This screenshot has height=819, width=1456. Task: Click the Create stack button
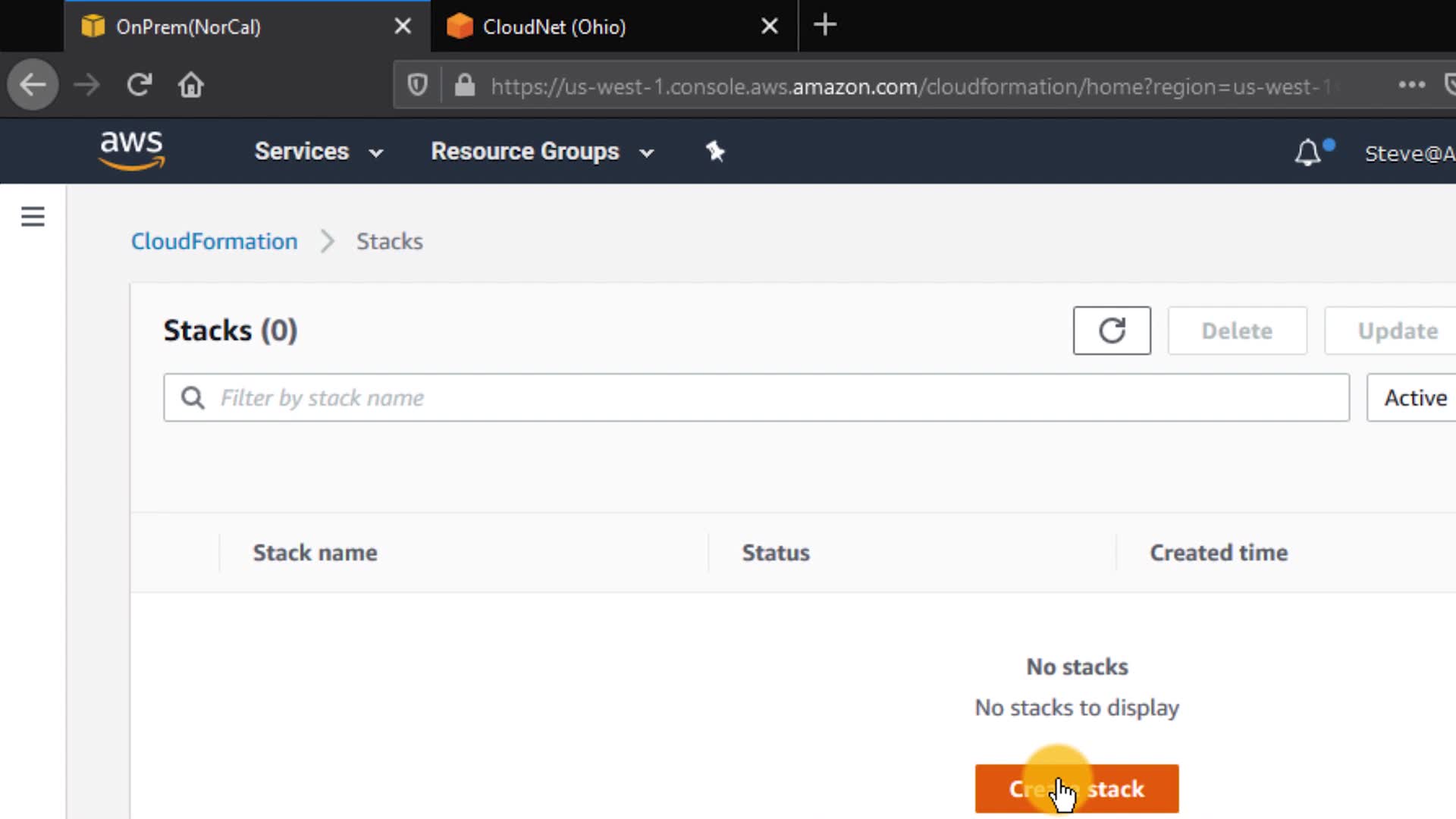pyautogui.click(x=1076, y=789)
